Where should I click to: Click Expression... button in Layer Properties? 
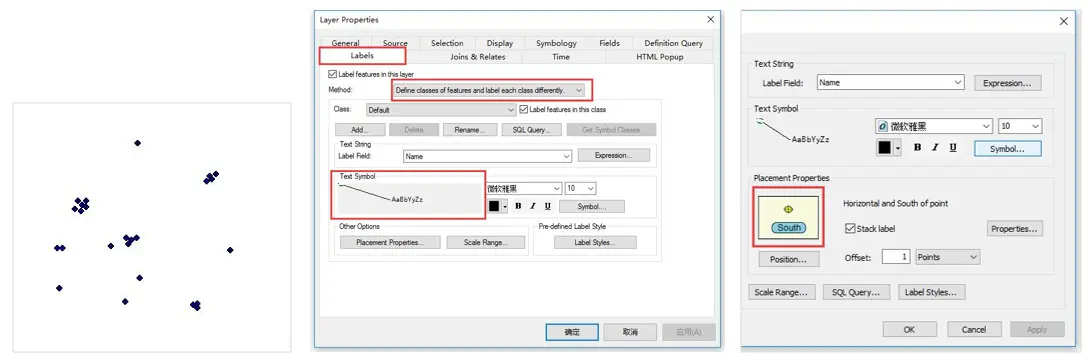coord(613,156)
